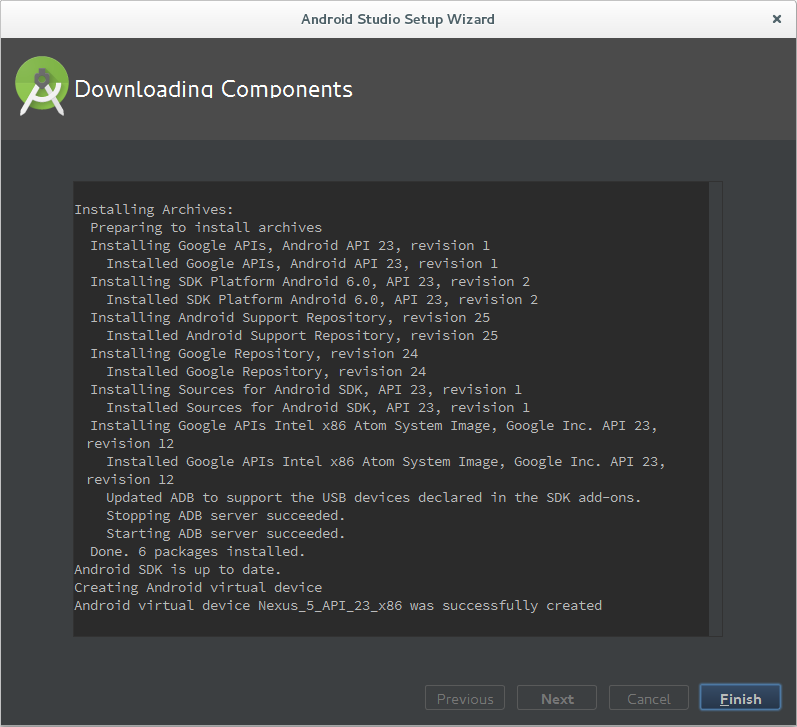Click 'Installed Android Support Repository, revision 25' line
Image resolution: width=797 pixels, height=727 pixels.
pyautogui.click(x=302, y=336)
